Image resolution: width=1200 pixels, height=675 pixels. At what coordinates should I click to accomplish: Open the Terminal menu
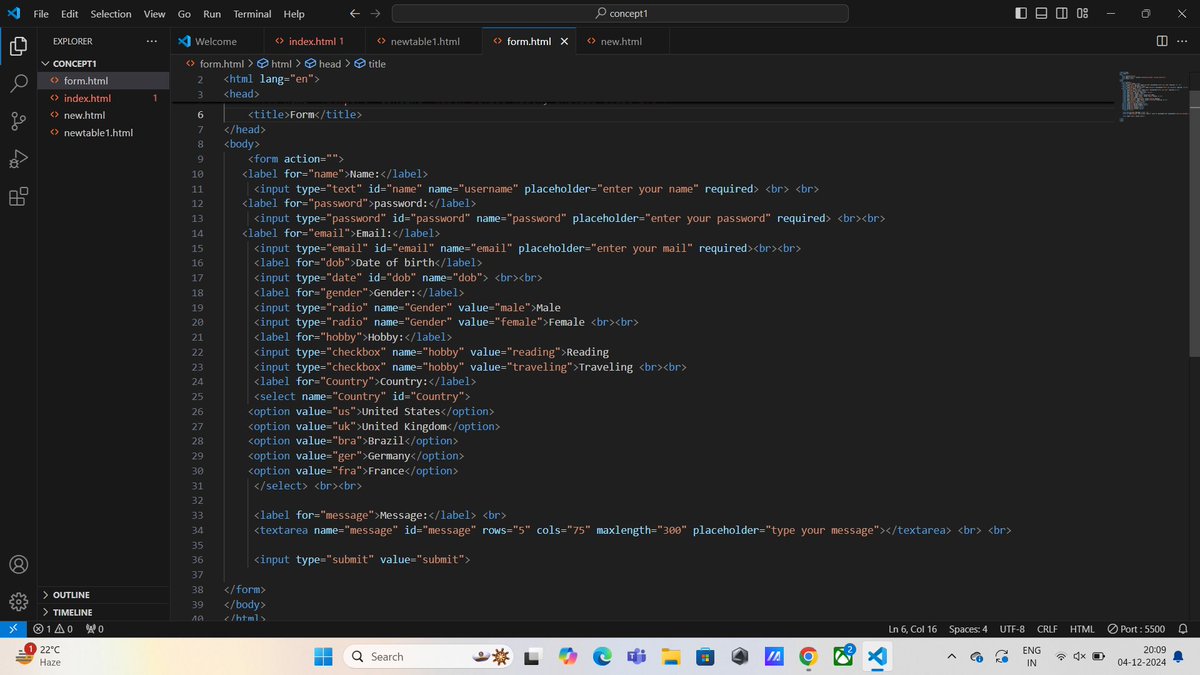252,14
